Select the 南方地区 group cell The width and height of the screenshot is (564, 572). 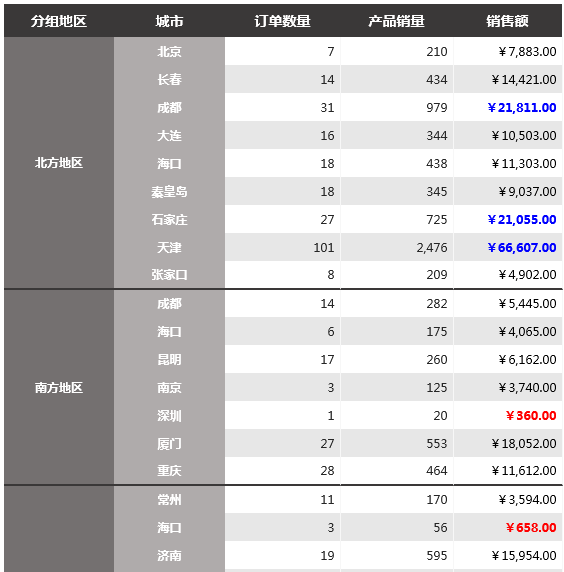coord(59,387)
